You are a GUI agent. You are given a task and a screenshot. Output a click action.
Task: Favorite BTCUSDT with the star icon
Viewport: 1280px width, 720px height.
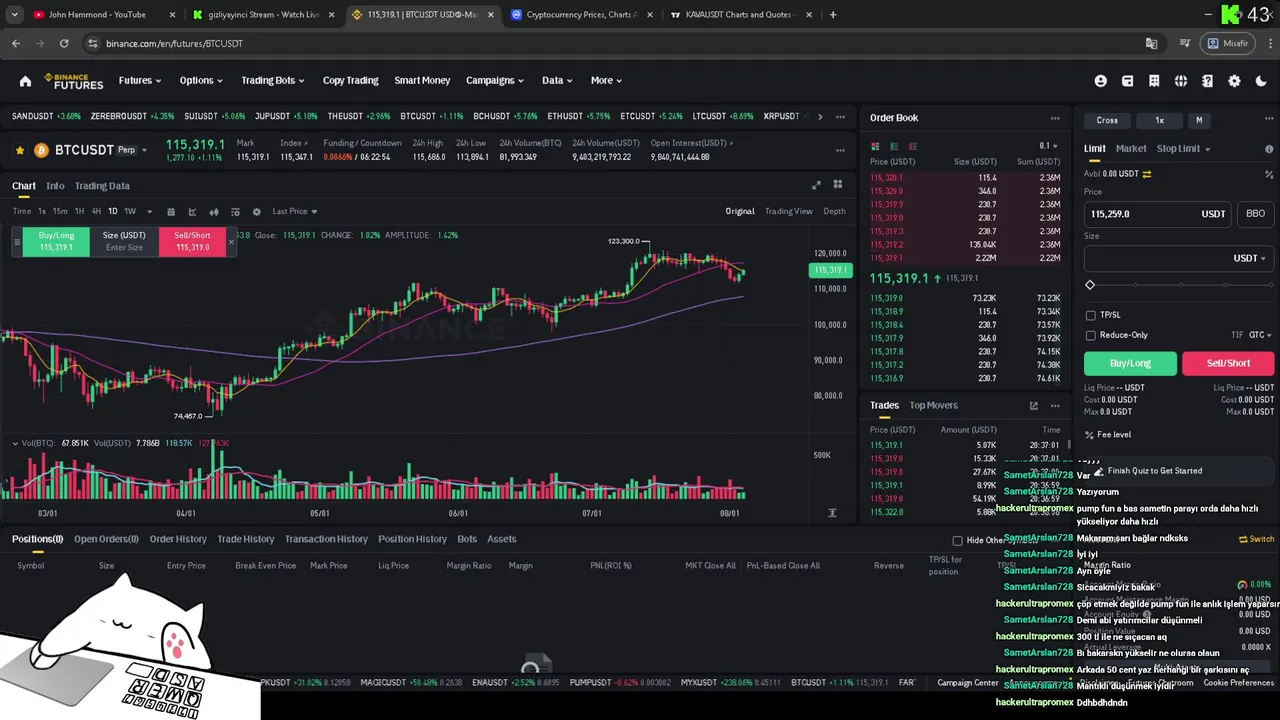pyautogui.click(x=19, y=150)
